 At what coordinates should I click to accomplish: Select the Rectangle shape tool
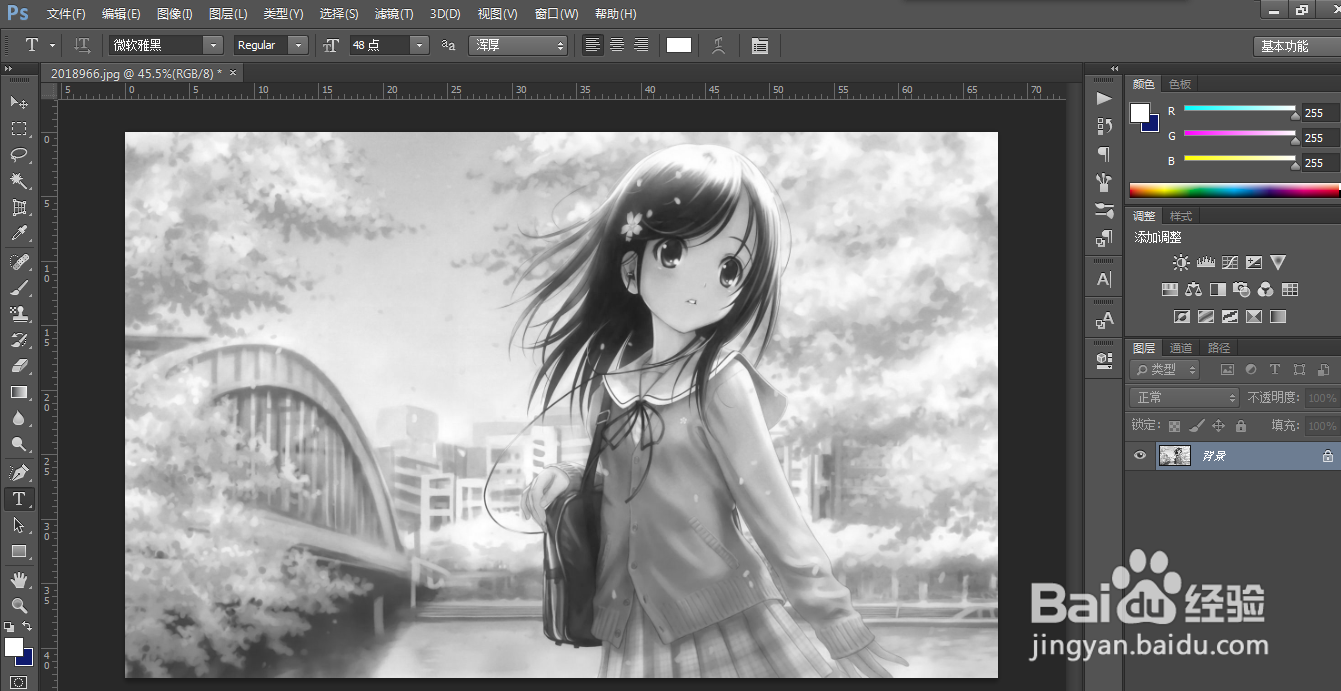[19, 551]
